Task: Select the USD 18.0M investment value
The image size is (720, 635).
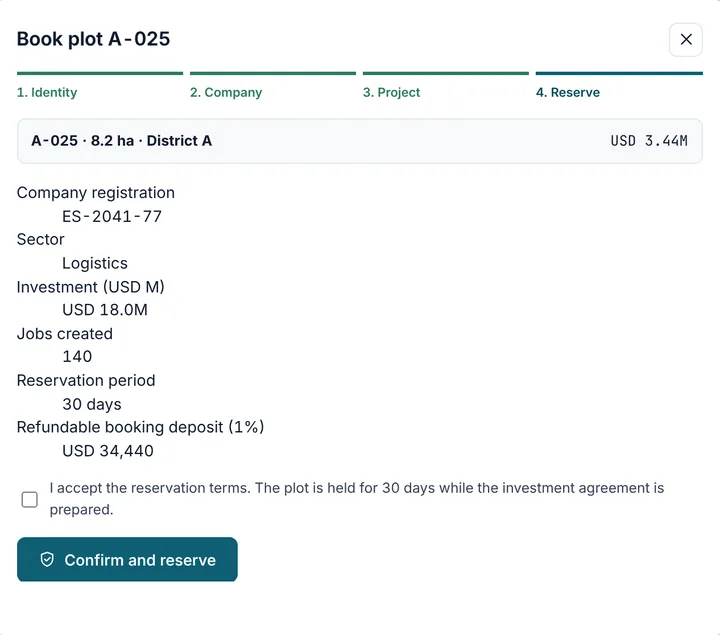Action: tap(105, 310)
